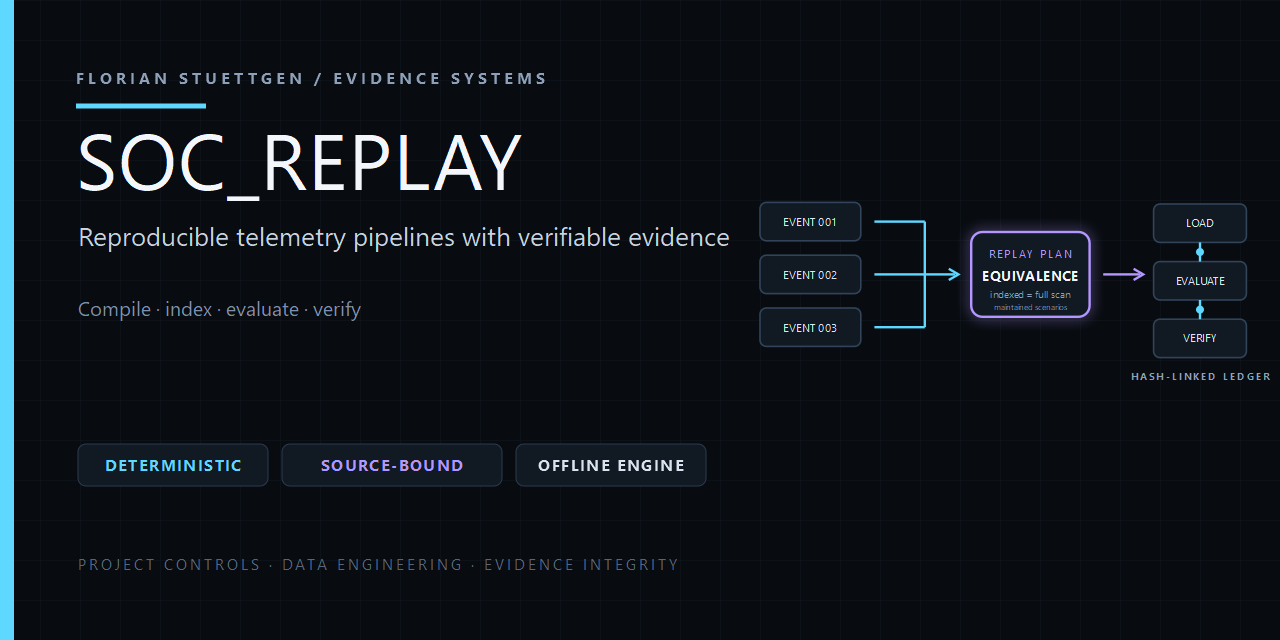
Task: Click the Compile · index · evaluate · verify text
Action: [x=219, y=309]
